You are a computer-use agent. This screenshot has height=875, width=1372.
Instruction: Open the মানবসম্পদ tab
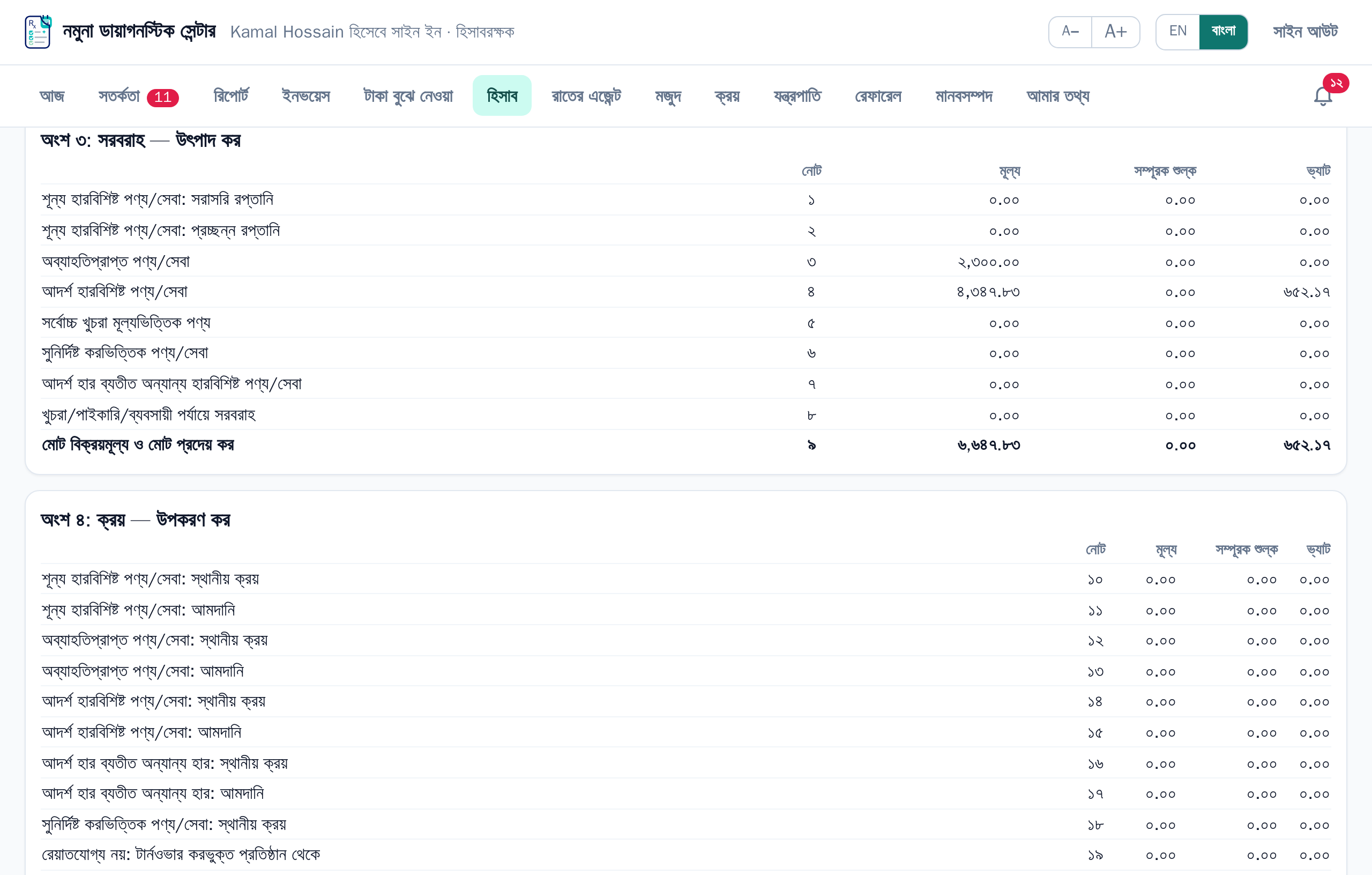click(x=964, y=96)
